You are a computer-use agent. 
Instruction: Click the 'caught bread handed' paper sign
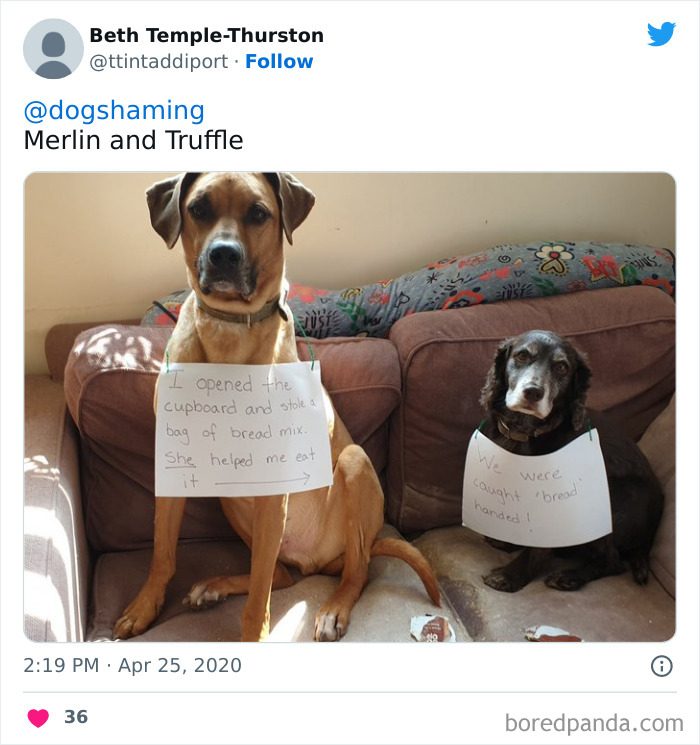click(x=537, y=488)
